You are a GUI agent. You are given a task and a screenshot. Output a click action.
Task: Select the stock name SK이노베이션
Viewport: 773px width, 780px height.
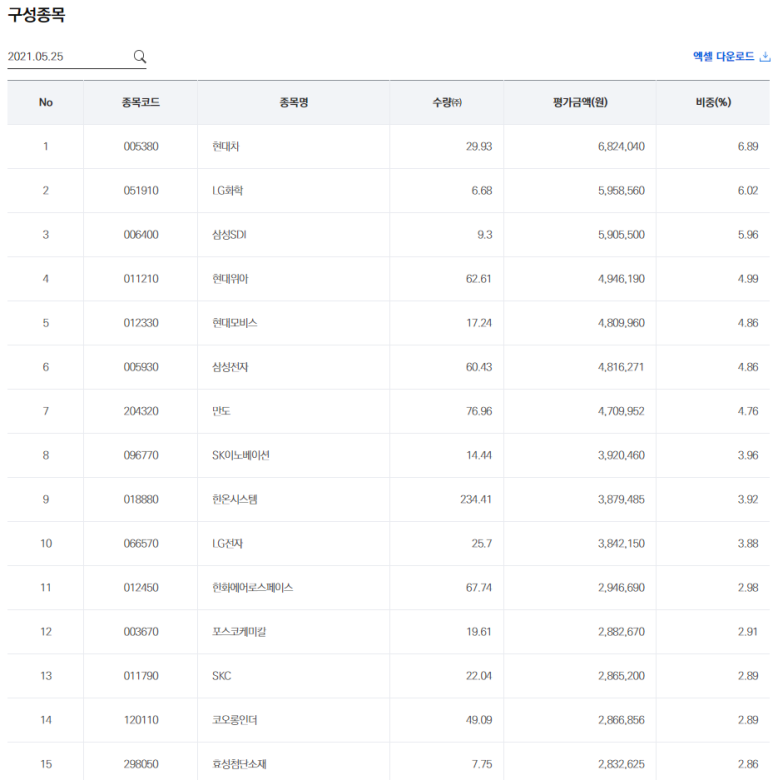[x=241, y=455]
